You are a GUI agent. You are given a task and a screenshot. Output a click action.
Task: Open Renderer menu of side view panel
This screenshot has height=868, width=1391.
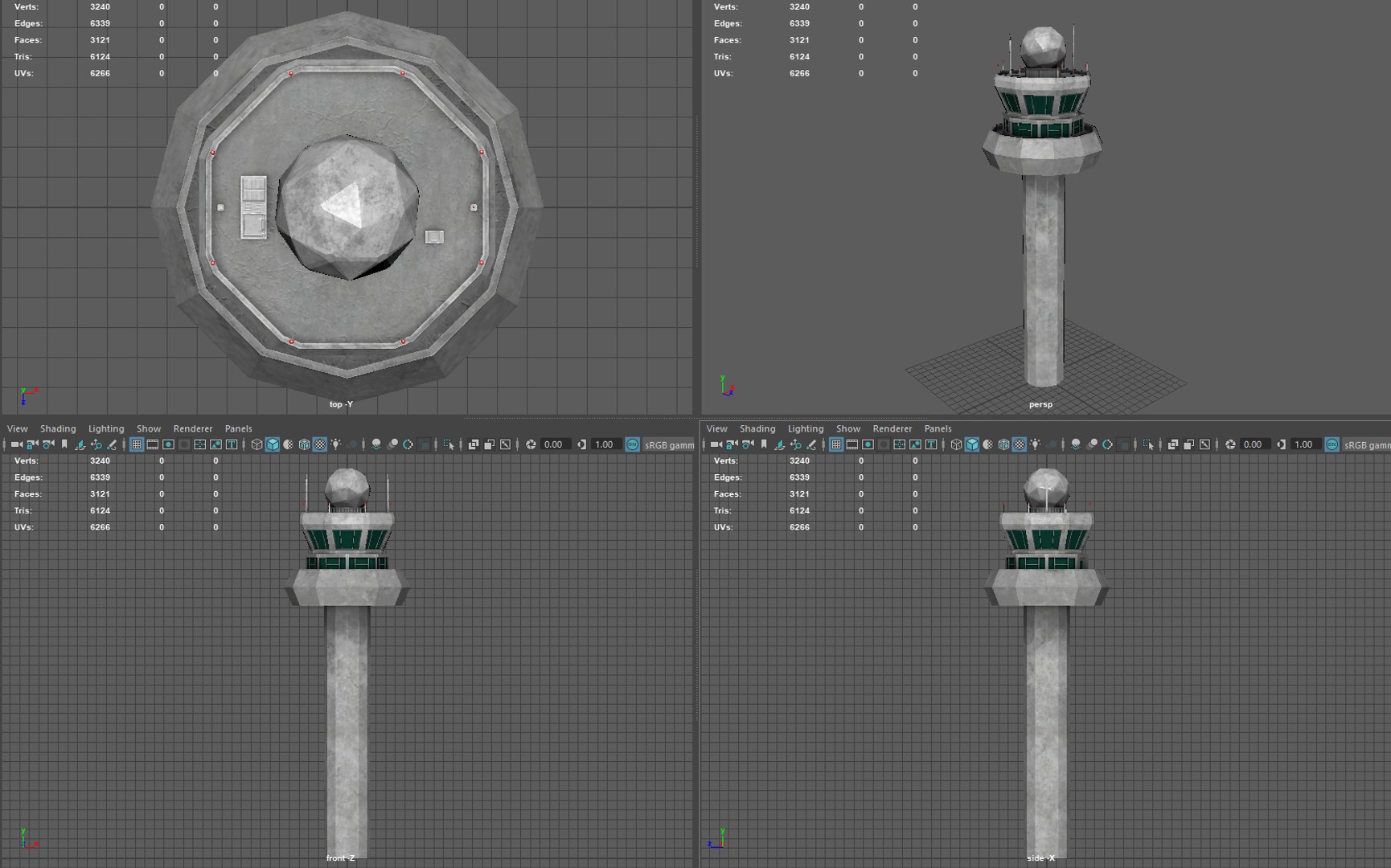point(892,428)
